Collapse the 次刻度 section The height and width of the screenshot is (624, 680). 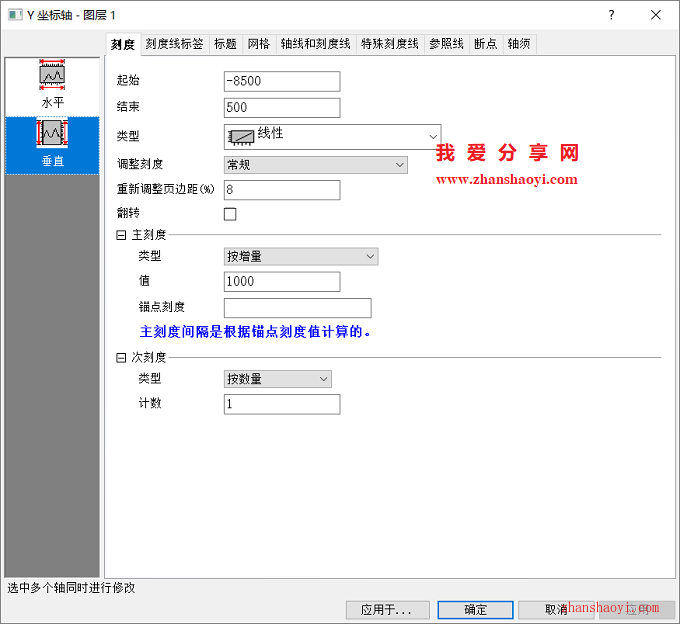pyautogui.click(x=121, y=358)
